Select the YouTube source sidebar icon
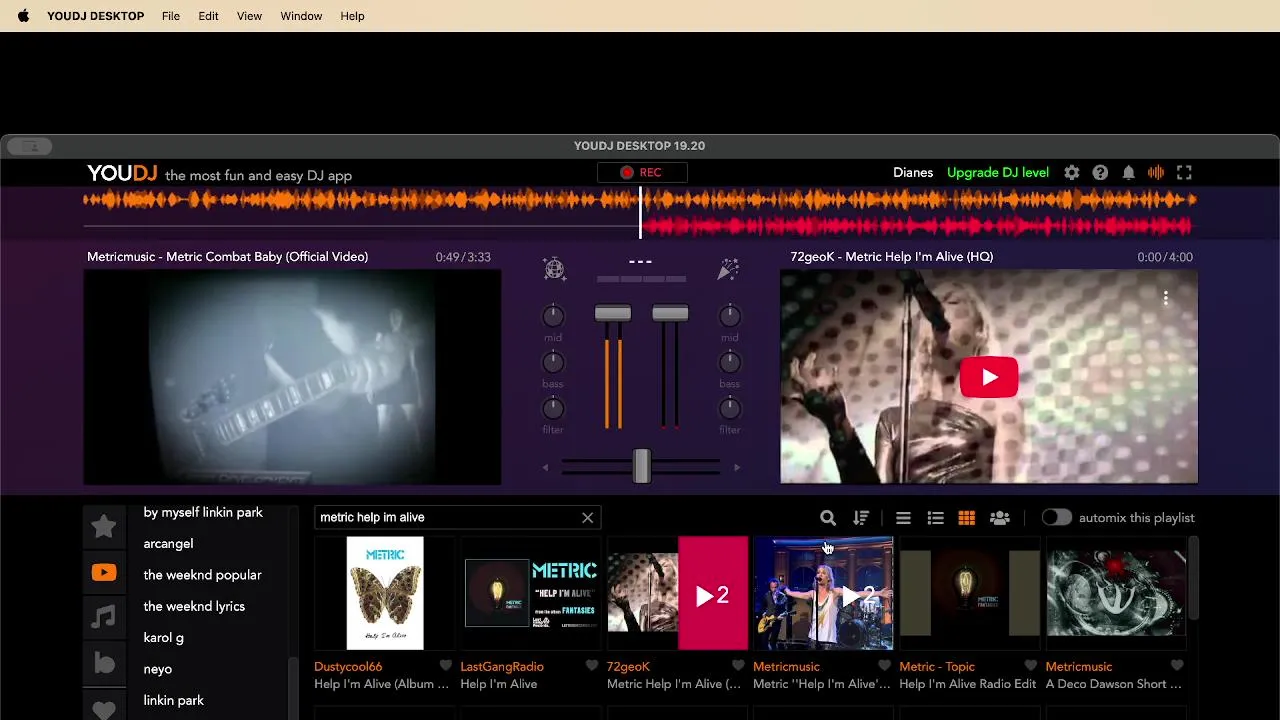 [104, 573]
